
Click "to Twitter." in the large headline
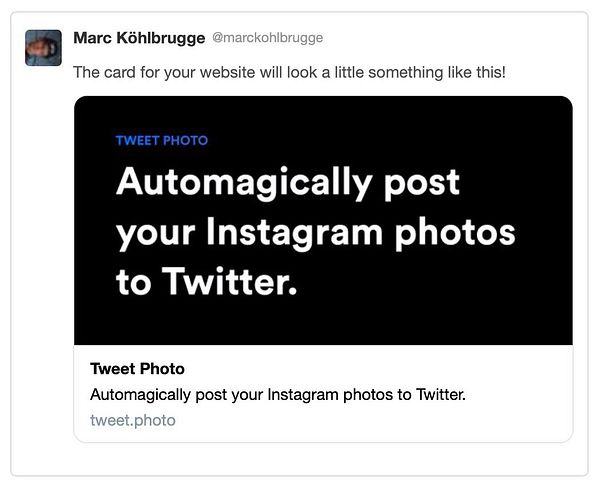click(208, 283)
